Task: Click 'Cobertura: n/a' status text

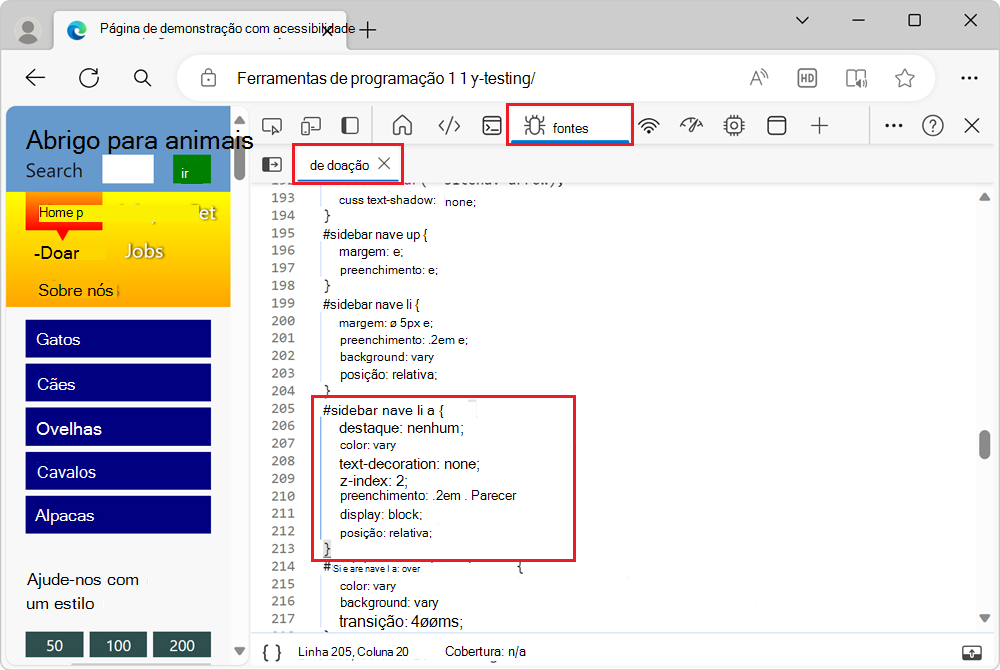Action: 485,652
